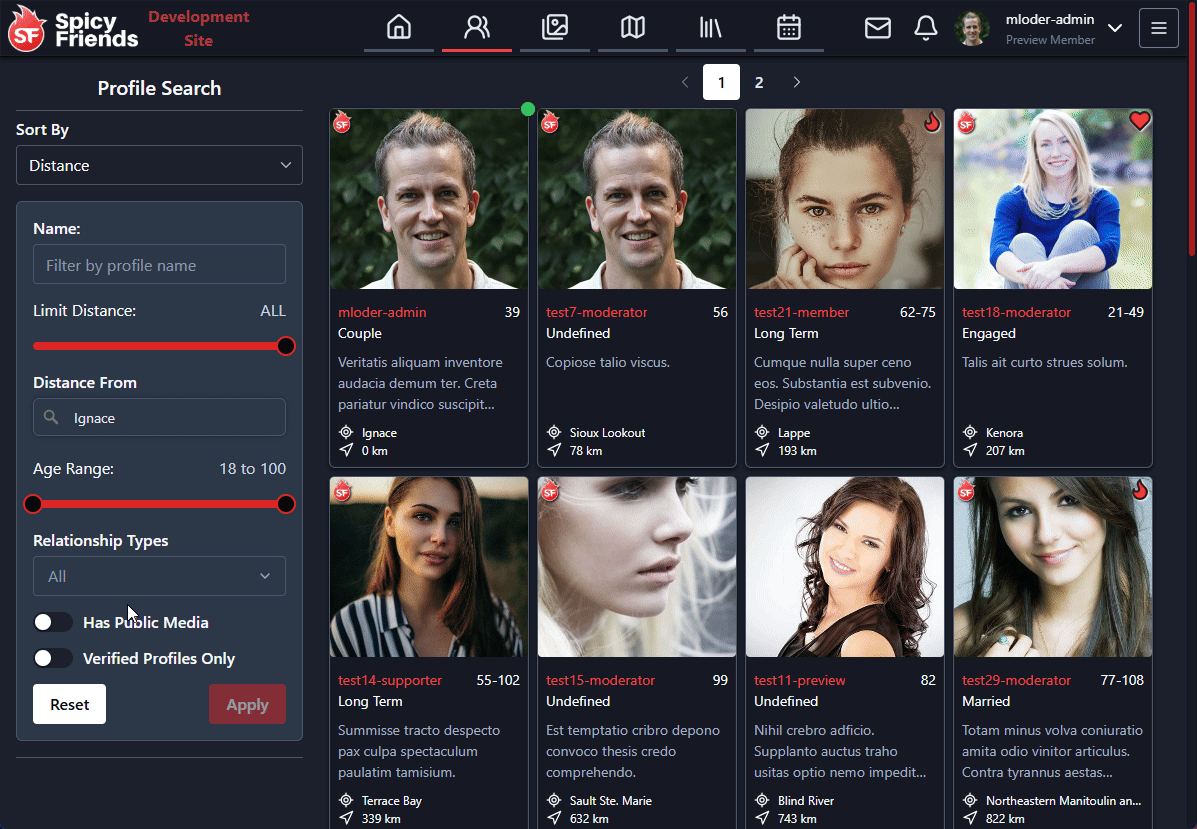Open the library icon in navbar
The image size is (1197, 829).
(711, 28)
